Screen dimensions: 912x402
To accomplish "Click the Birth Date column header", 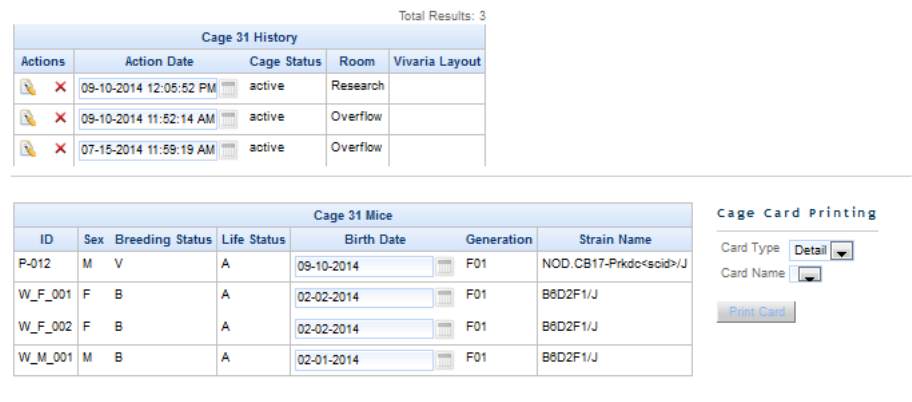I will [x=375, y=240].
